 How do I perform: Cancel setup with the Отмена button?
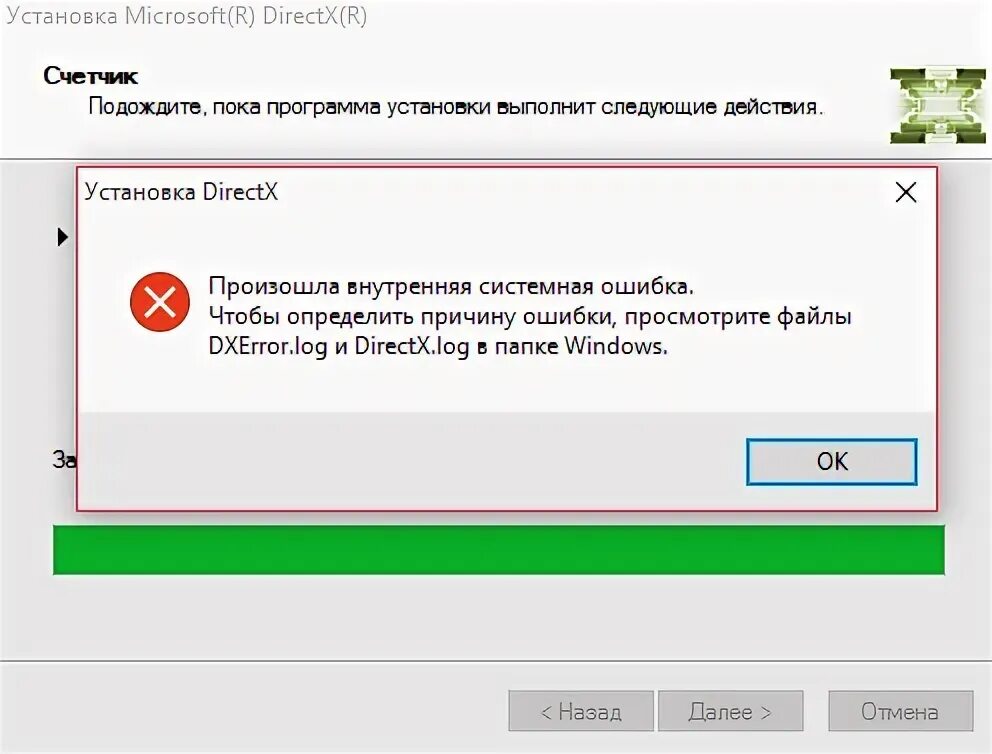point(900,711)
